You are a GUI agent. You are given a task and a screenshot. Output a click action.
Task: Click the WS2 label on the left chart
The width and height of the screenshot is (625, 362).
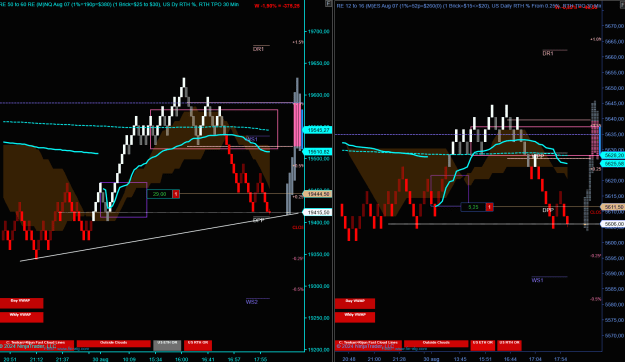coord(252,302)
